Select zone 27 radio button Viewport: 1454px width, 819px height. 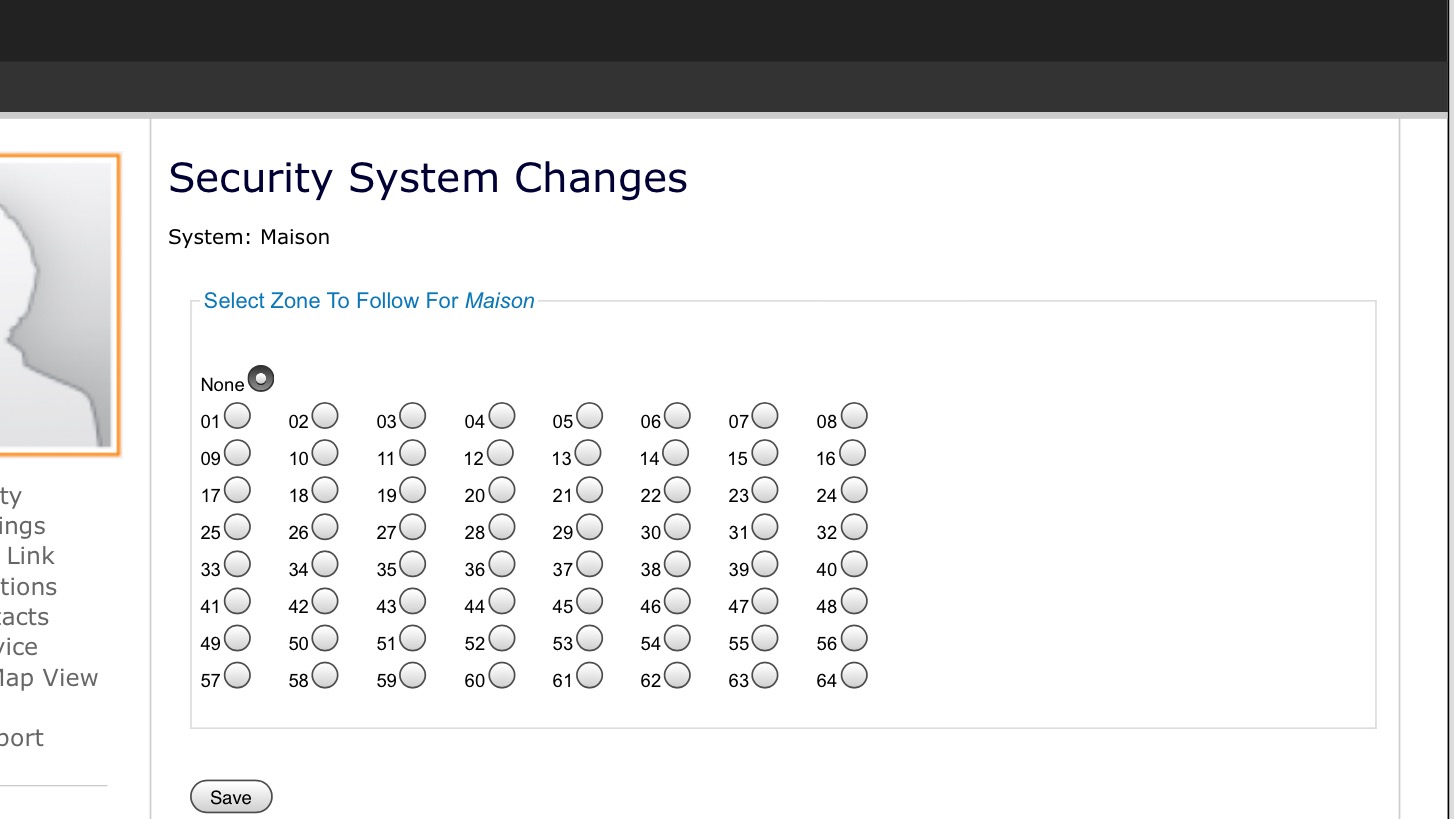tap(413, 527)
